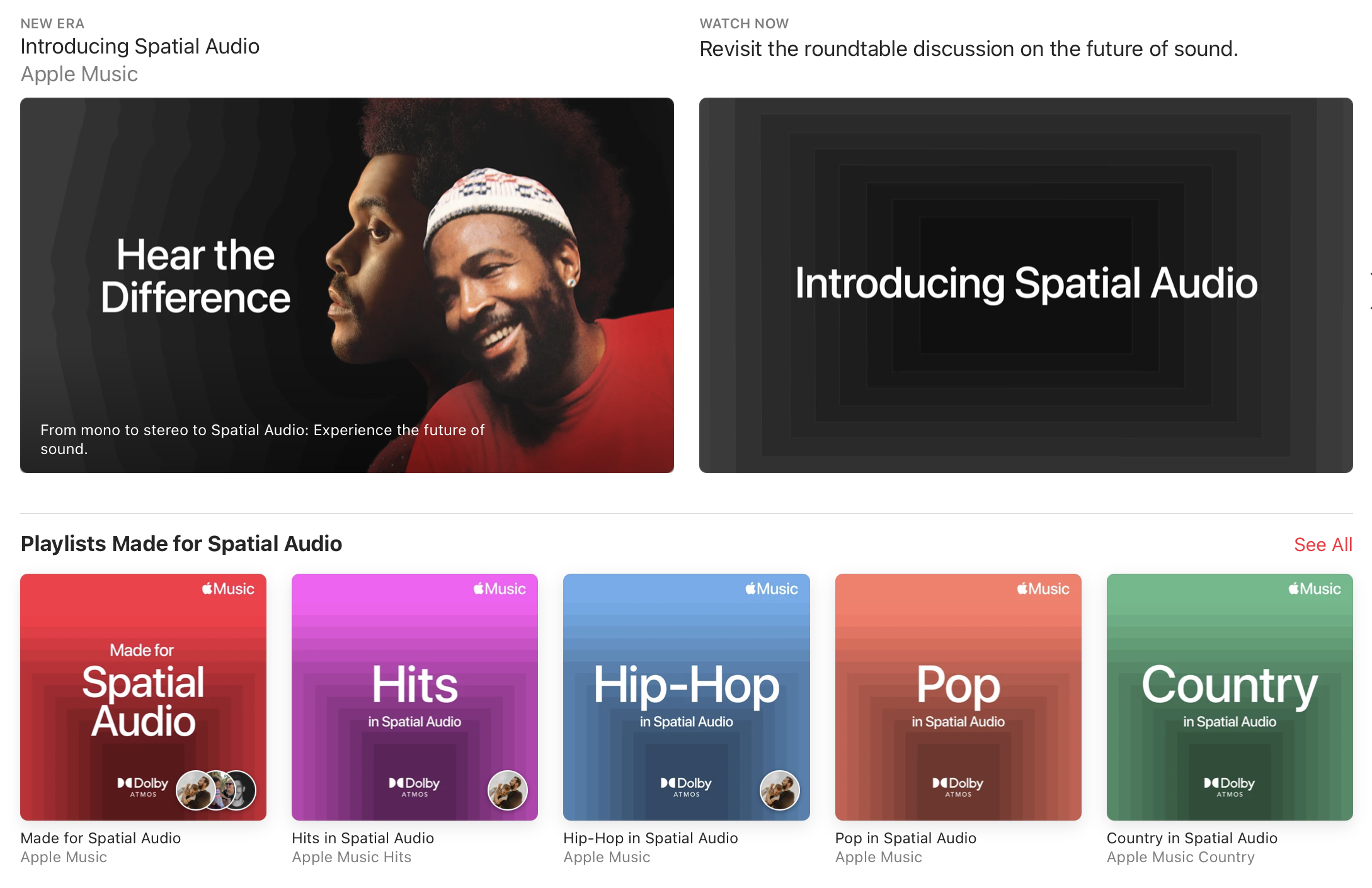
Task: Open the Hear the Difference banner
Action: tap(346, 285)
